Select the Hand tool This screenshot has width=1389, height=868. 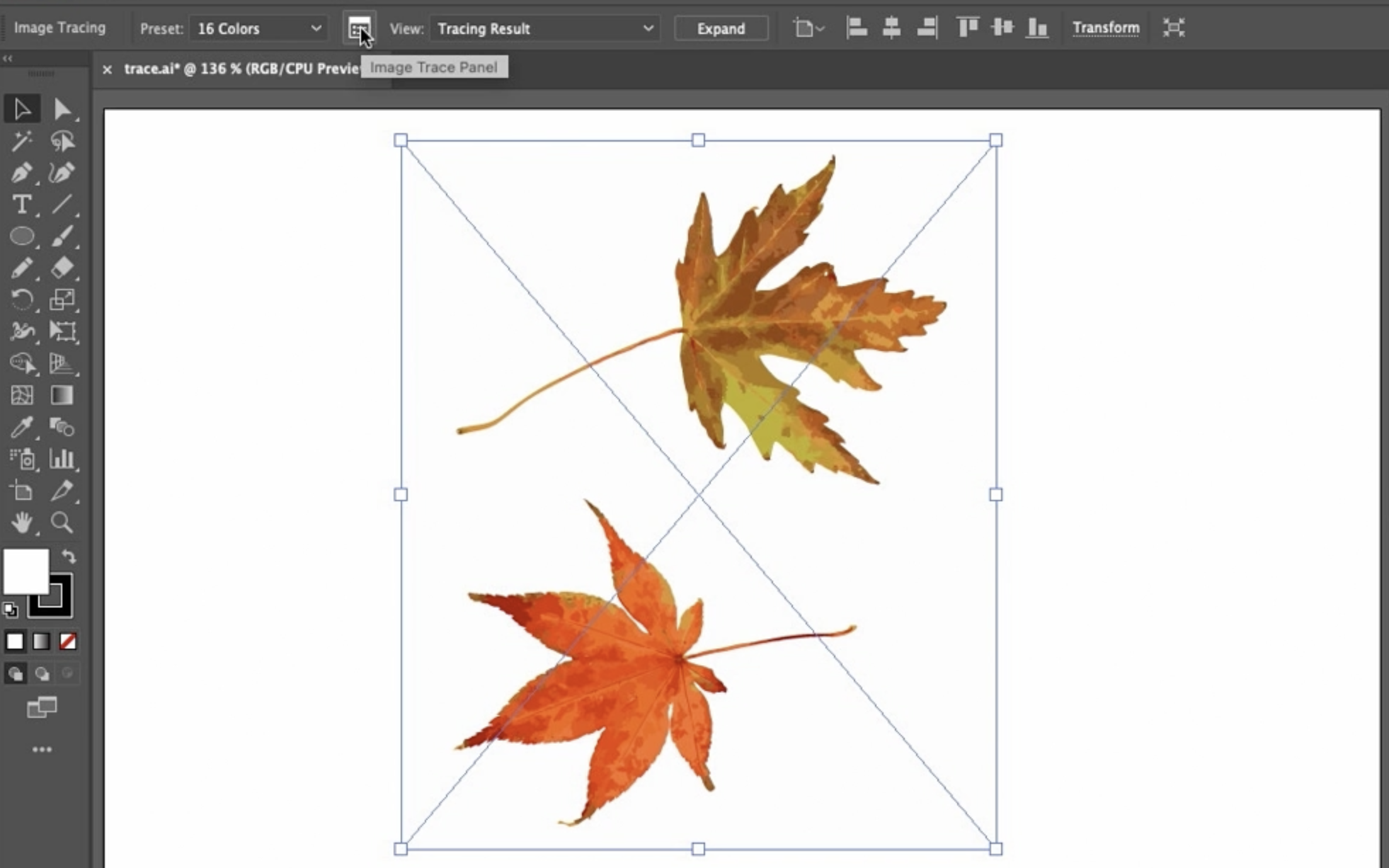[x=21, y=522]
